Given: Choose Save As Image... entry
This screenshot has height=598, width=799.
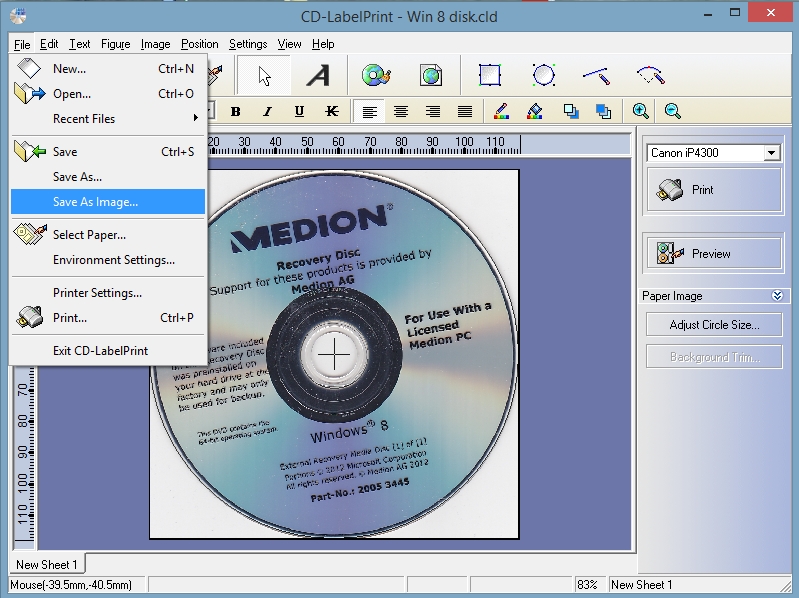Looking at the screenshot, I should 108,202.
